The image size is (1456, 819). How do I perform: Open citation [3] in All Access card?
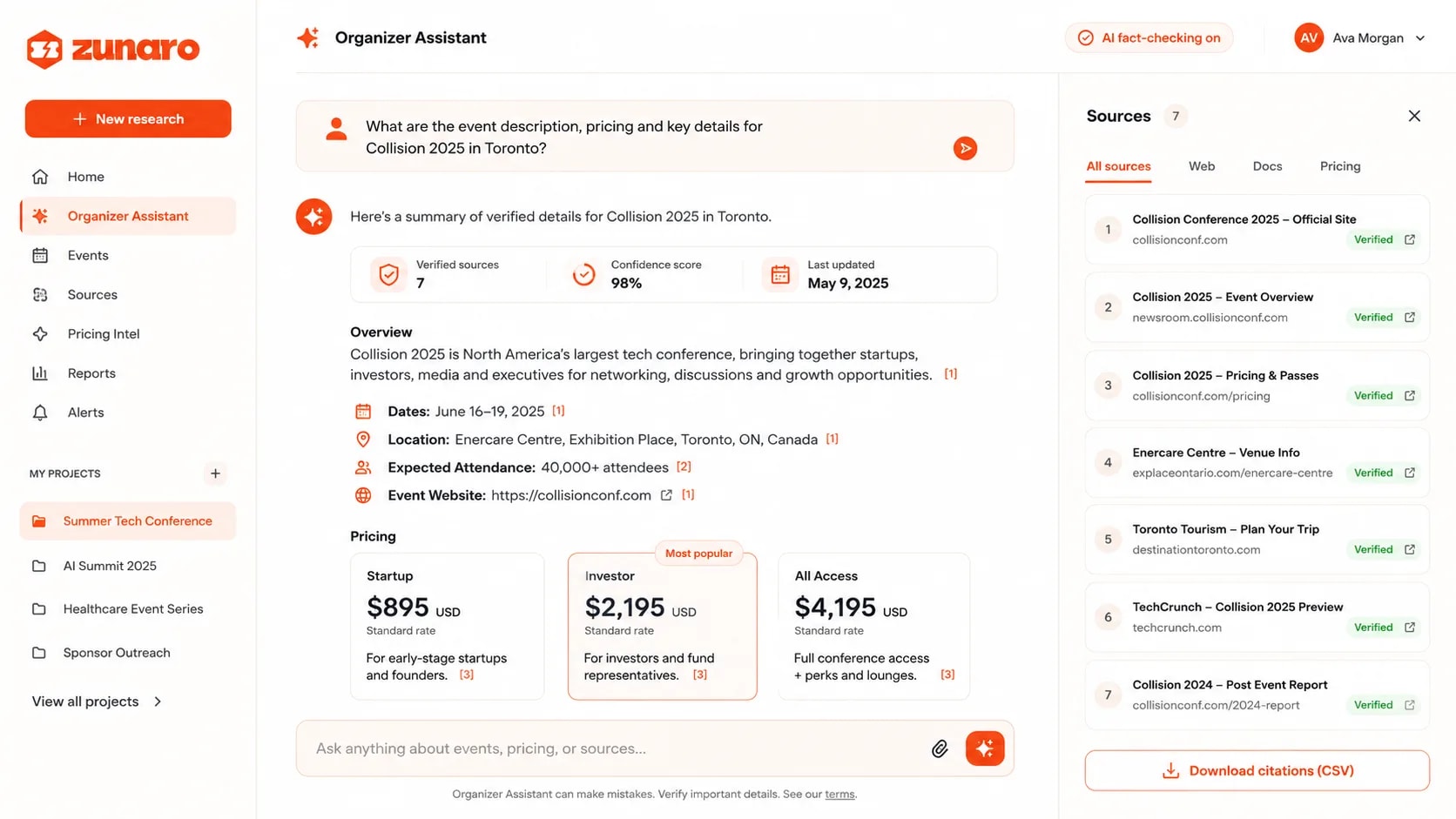point(947,675)
